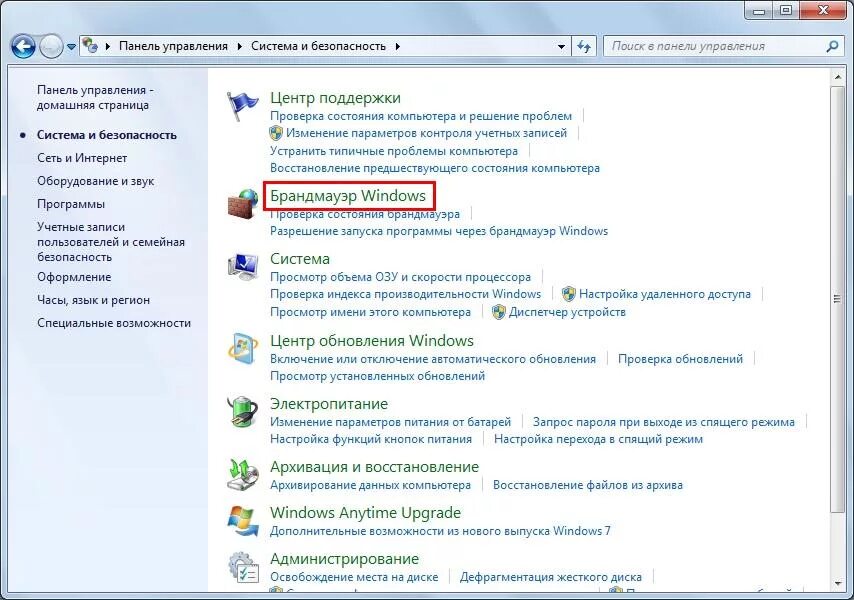Open Часы, язык и регион category
Screen dimensions: 854x600
click(x=93, y=300)
